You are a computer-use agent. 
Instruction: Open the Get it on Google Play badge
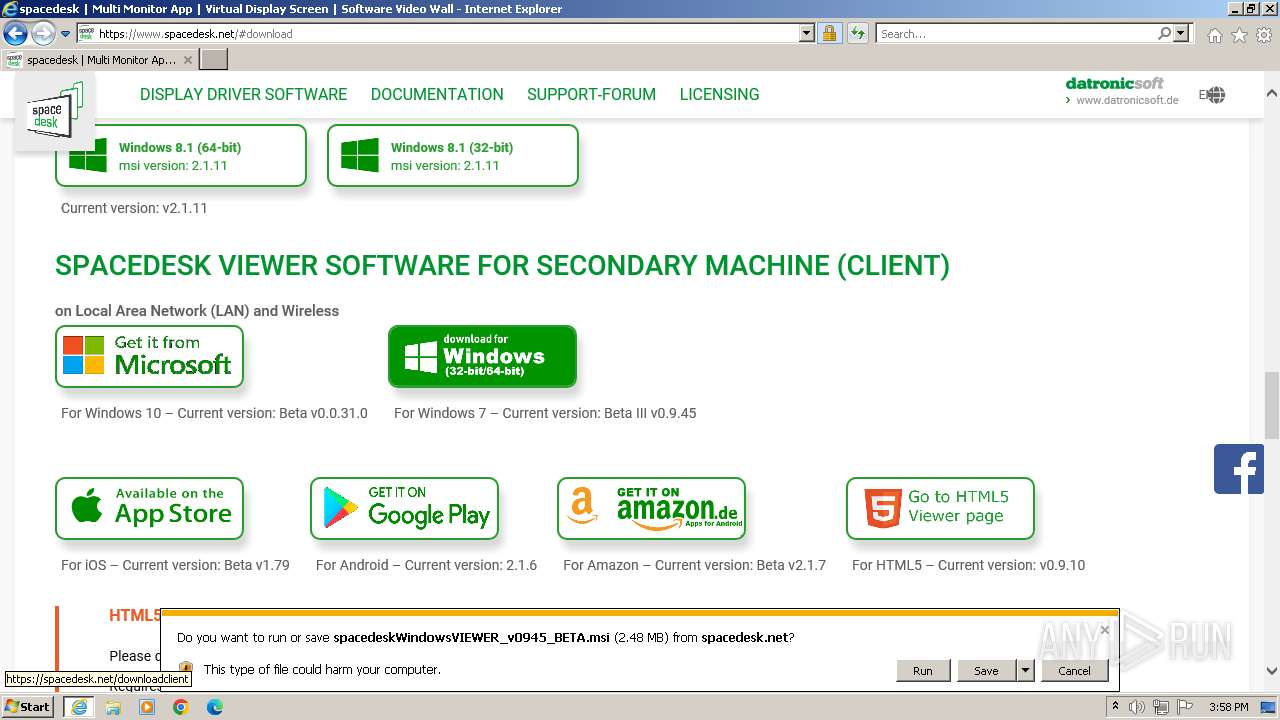click(x=404, y=508)
